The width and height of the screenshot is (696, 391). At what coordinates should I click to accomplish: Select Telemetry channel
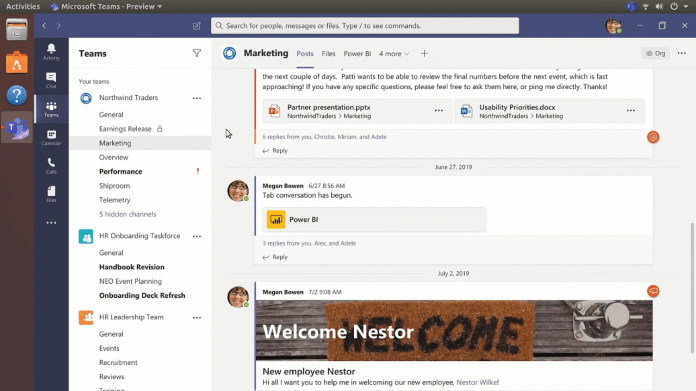coord(115,200)
